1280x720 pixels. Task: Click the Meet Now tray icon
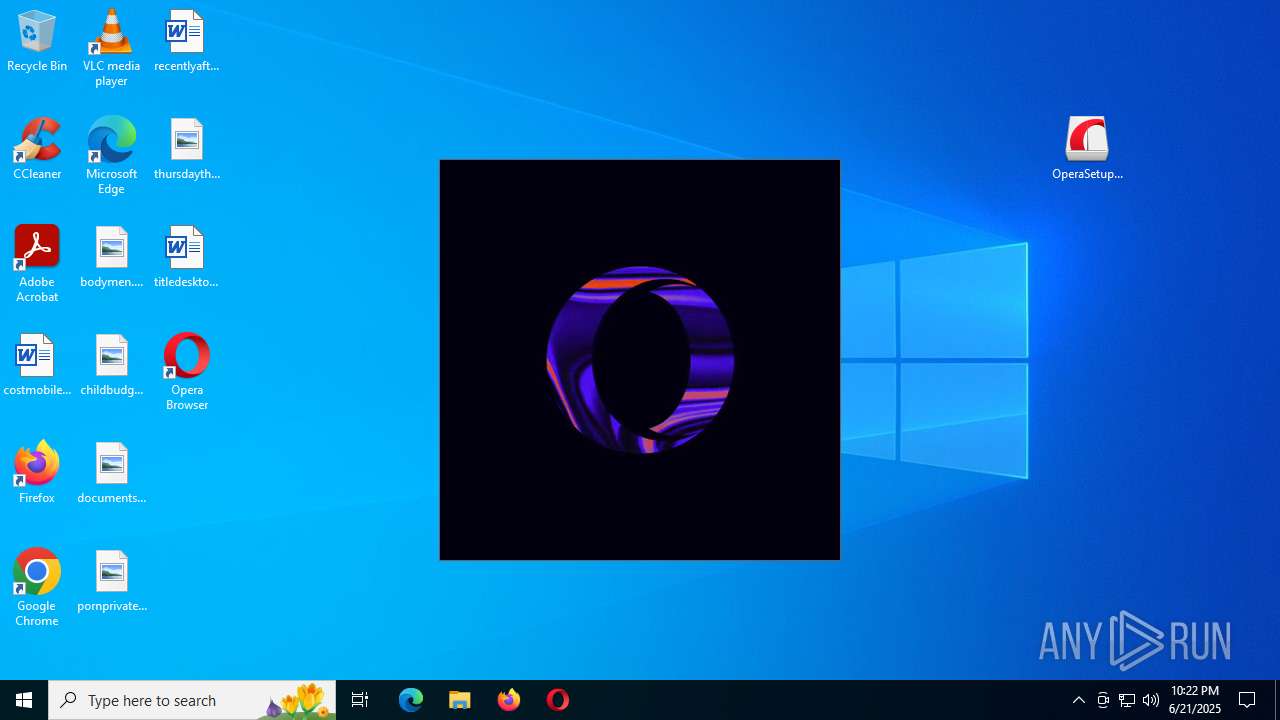coord(1103,700)
